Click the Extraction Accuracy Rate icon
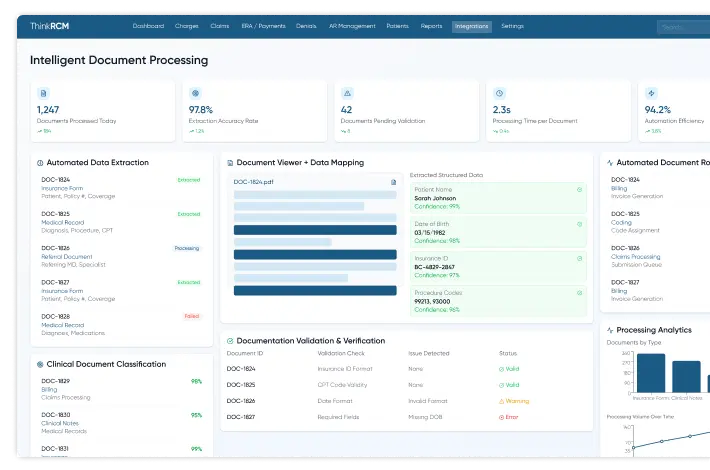 click(x=195, y=93)
